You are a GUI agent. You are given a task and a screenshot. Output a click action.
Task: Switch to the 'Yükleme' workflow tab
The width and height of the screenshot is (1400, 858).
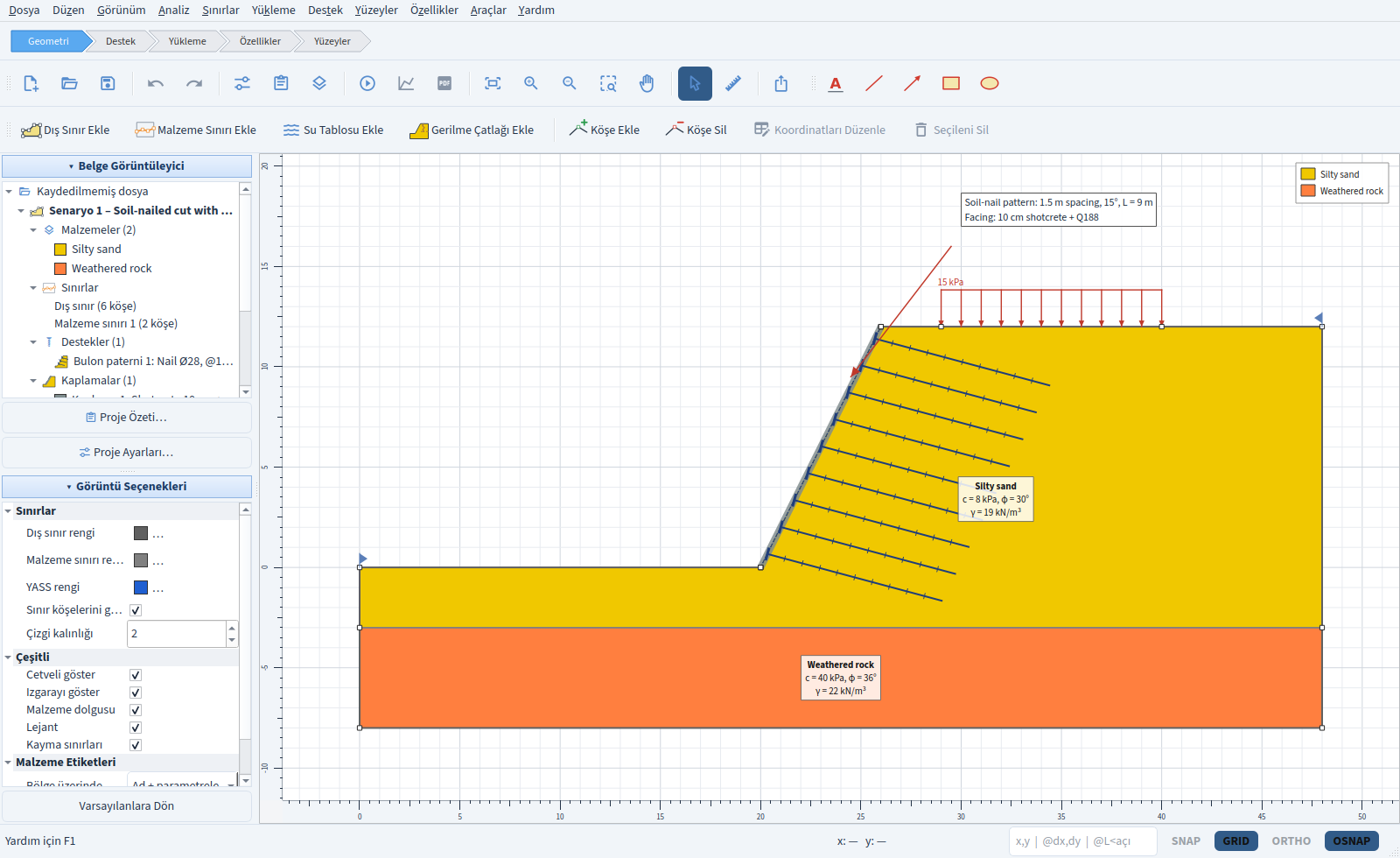[x=187, y=41]
